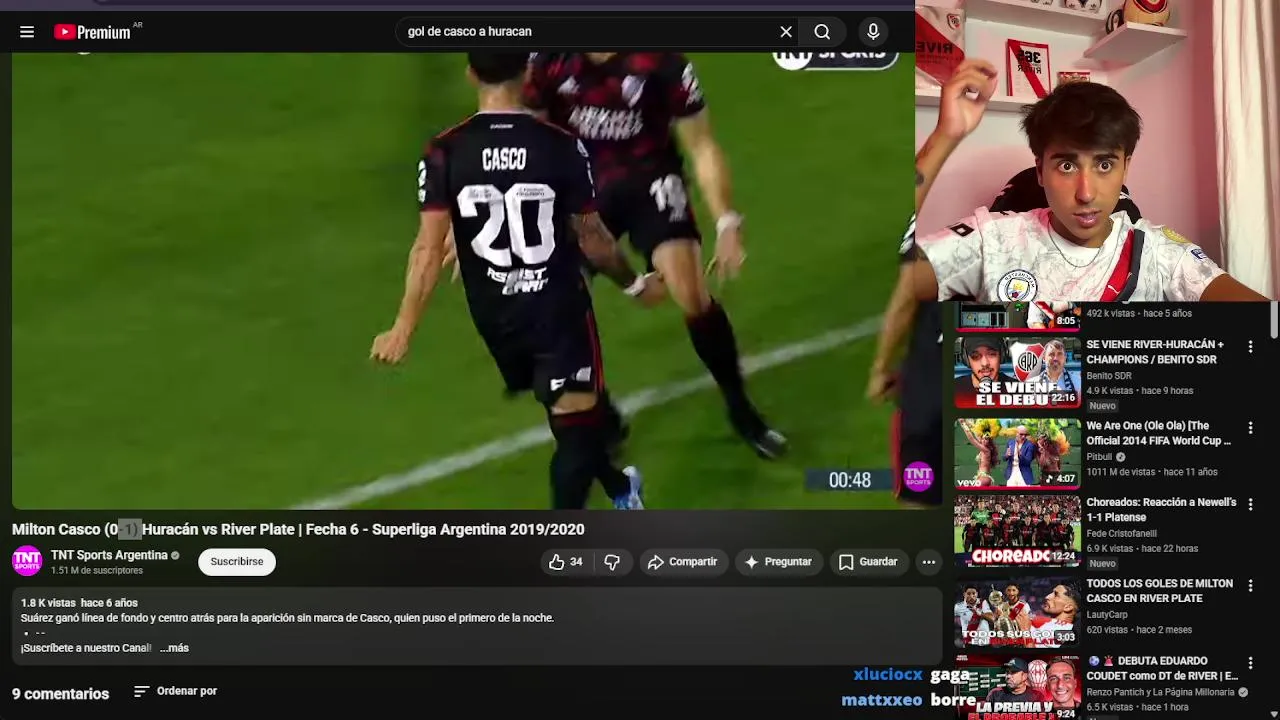Image resolution: width=1280 pixels, height=720 pixels.
Task: Open TNT Sports Argentina channel avatar
Action: coord(27,561)
